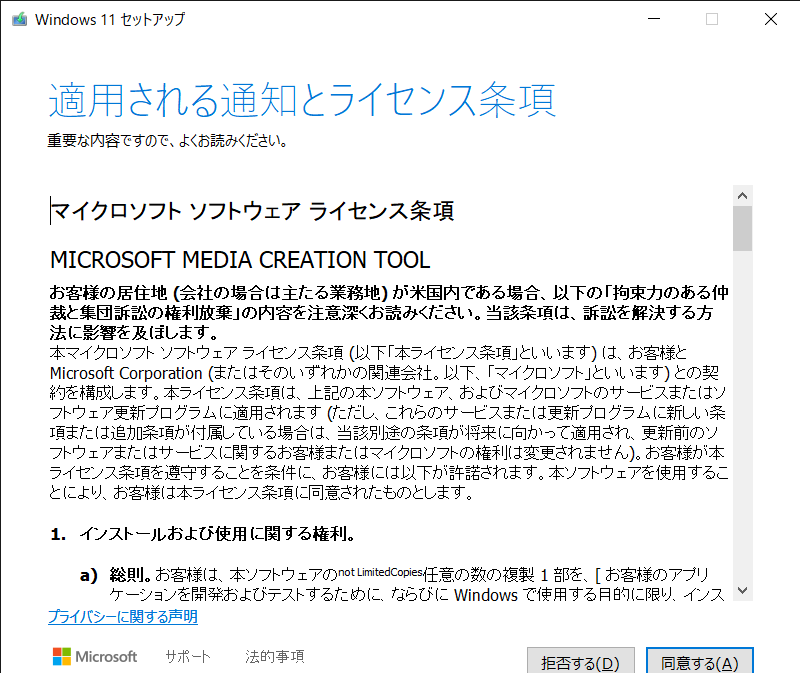The image size is (800, 673).
Task: Accept the license with 同意する(A) button
Action: (x=699, y=662)
